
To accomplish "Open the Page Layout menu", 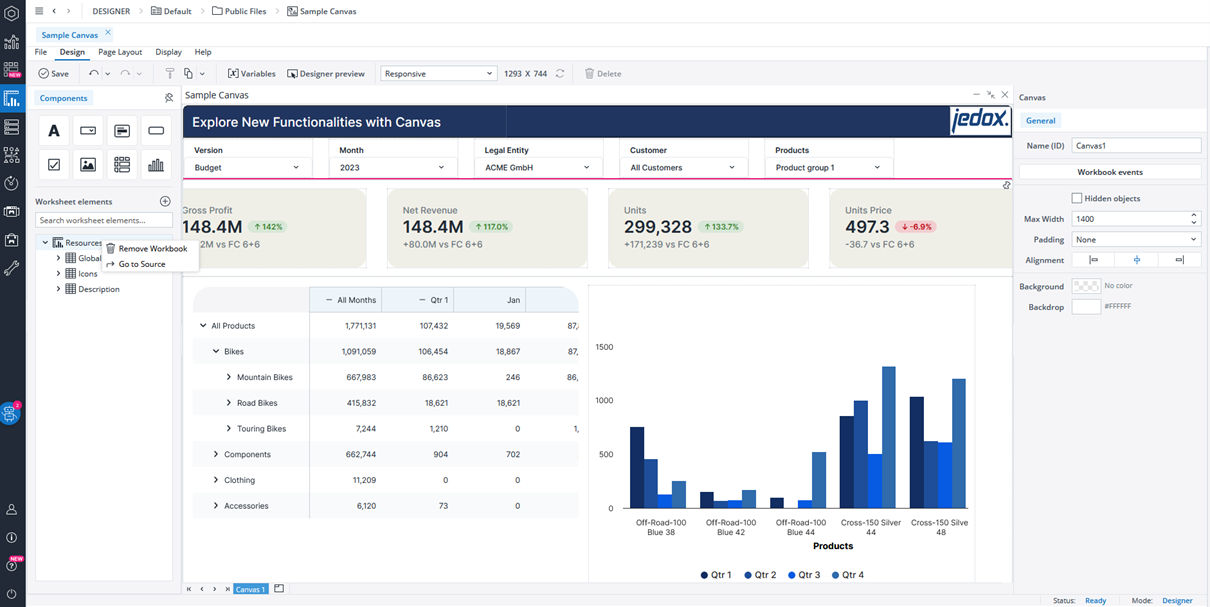I will click(x=120, y=52).
